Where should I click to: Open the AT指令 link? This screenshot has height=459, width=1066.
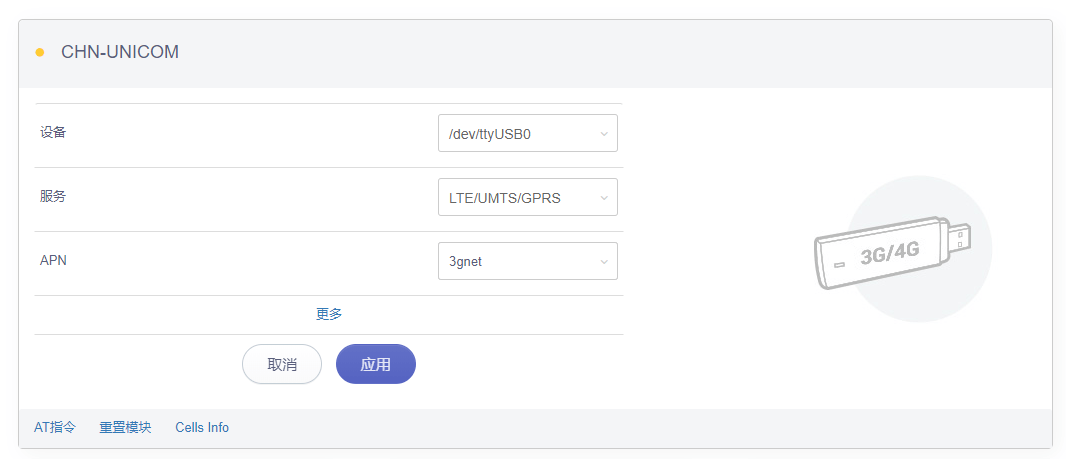point(55,427)
